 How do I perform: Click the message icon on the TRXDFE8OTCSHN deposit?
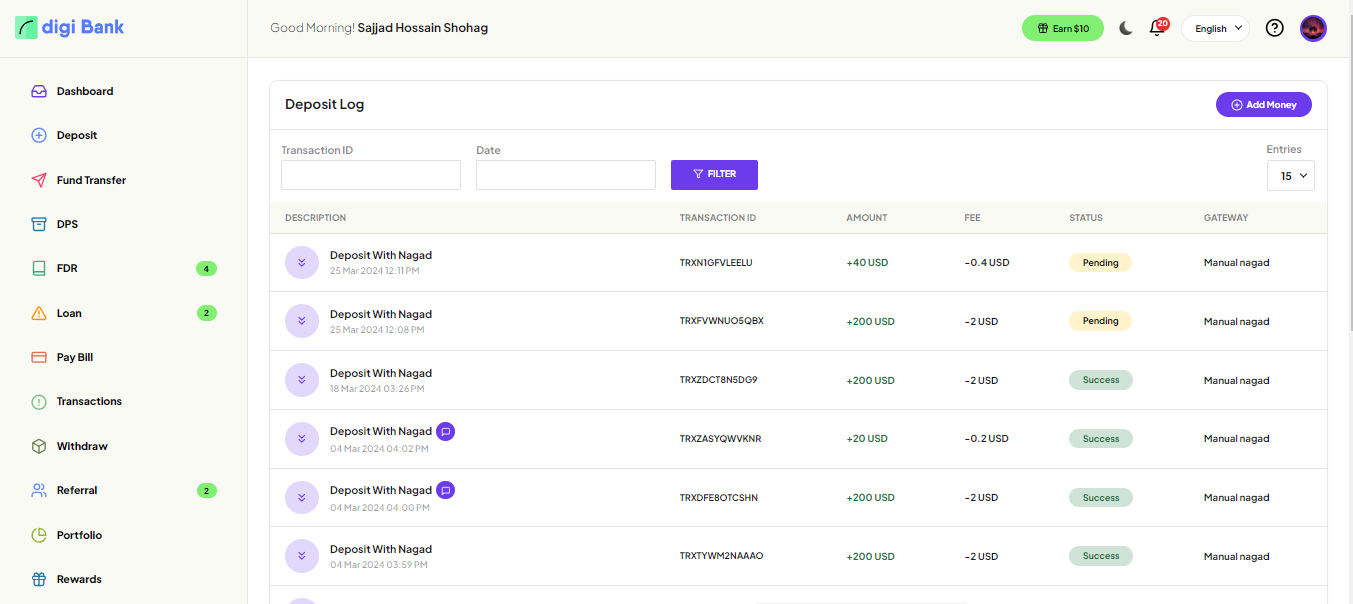point(446,490)
